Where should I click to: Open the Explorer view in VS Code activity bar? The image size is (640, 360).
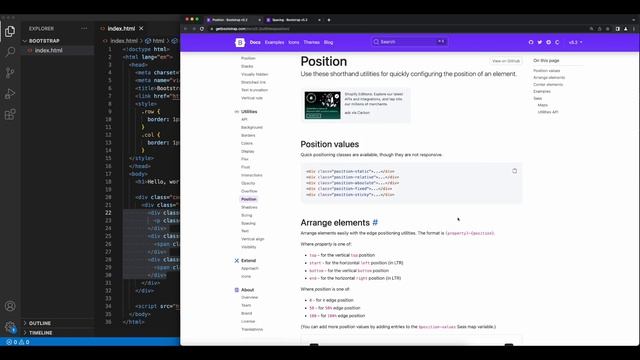(x=10, y=31)
